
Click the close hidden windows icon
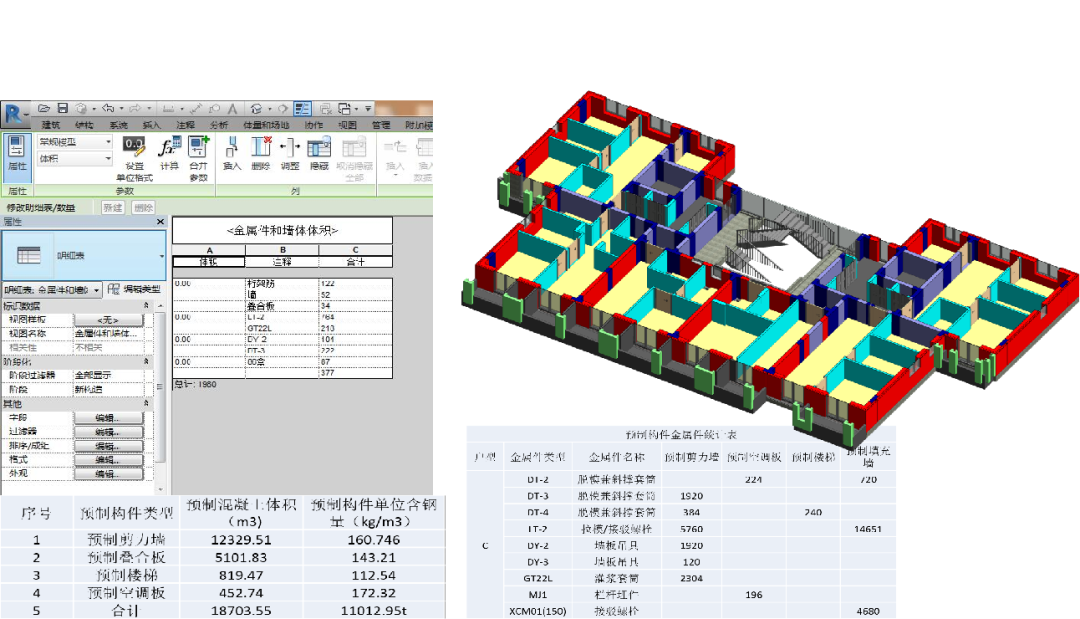click(x=325, y=109)
